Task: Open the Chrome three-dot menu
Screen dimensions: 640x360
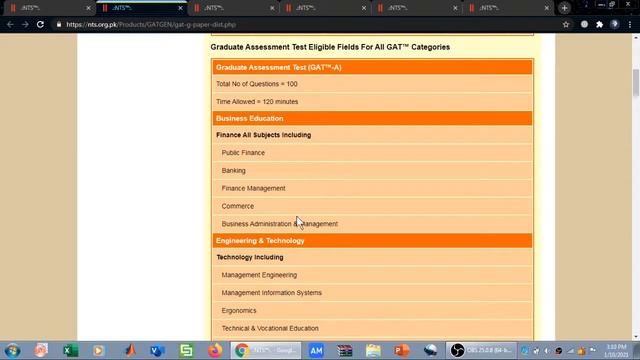Action: tap(630, 24)
